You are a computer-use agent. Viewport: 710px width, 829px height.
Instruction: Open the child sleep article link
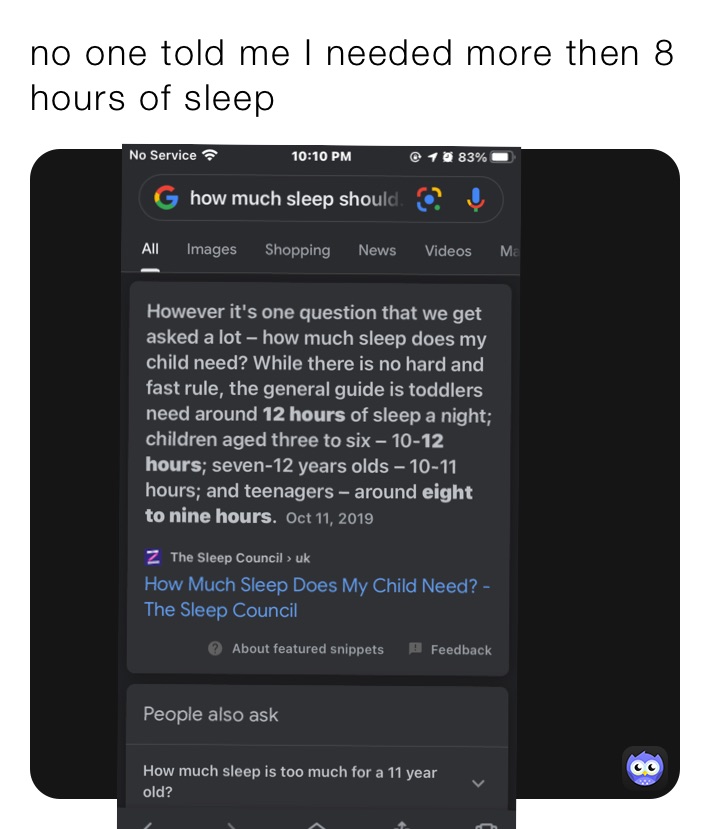click(x=317, y=597)
